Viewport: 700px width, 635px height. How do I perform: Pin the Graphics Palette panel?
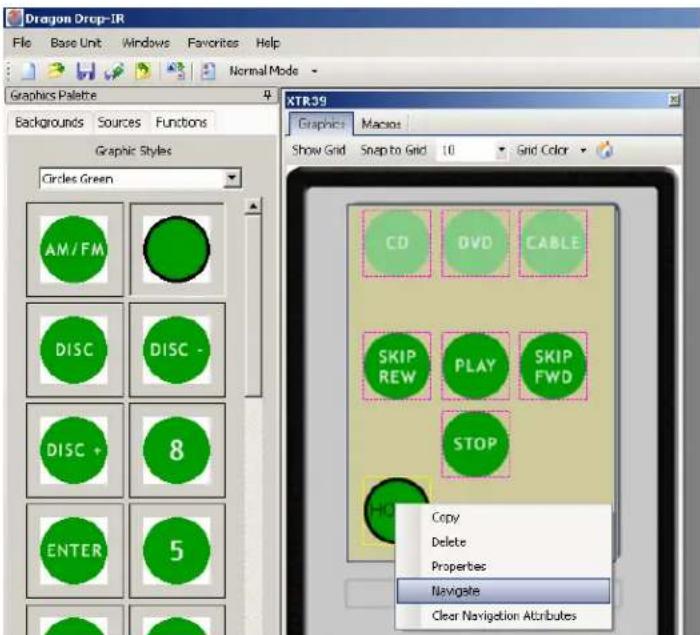(267, 95)
